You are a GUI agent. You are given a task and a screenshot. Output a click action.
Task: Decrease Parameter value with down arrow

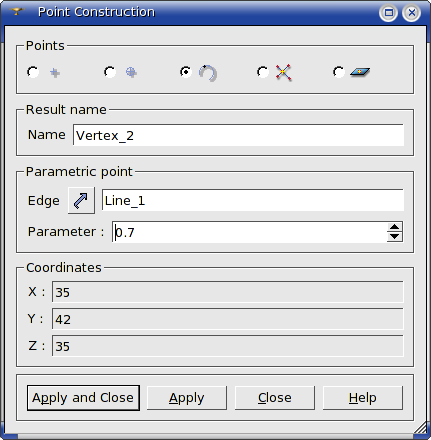(395, 237)
